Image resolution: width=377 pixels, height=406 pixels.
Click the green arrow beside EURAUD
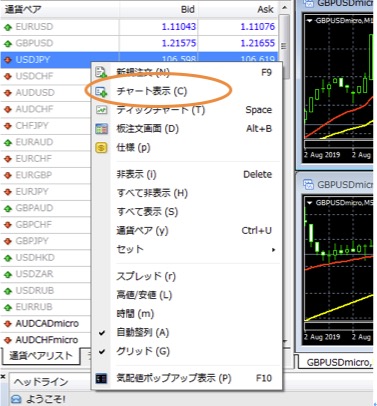(x=8, y=143)
